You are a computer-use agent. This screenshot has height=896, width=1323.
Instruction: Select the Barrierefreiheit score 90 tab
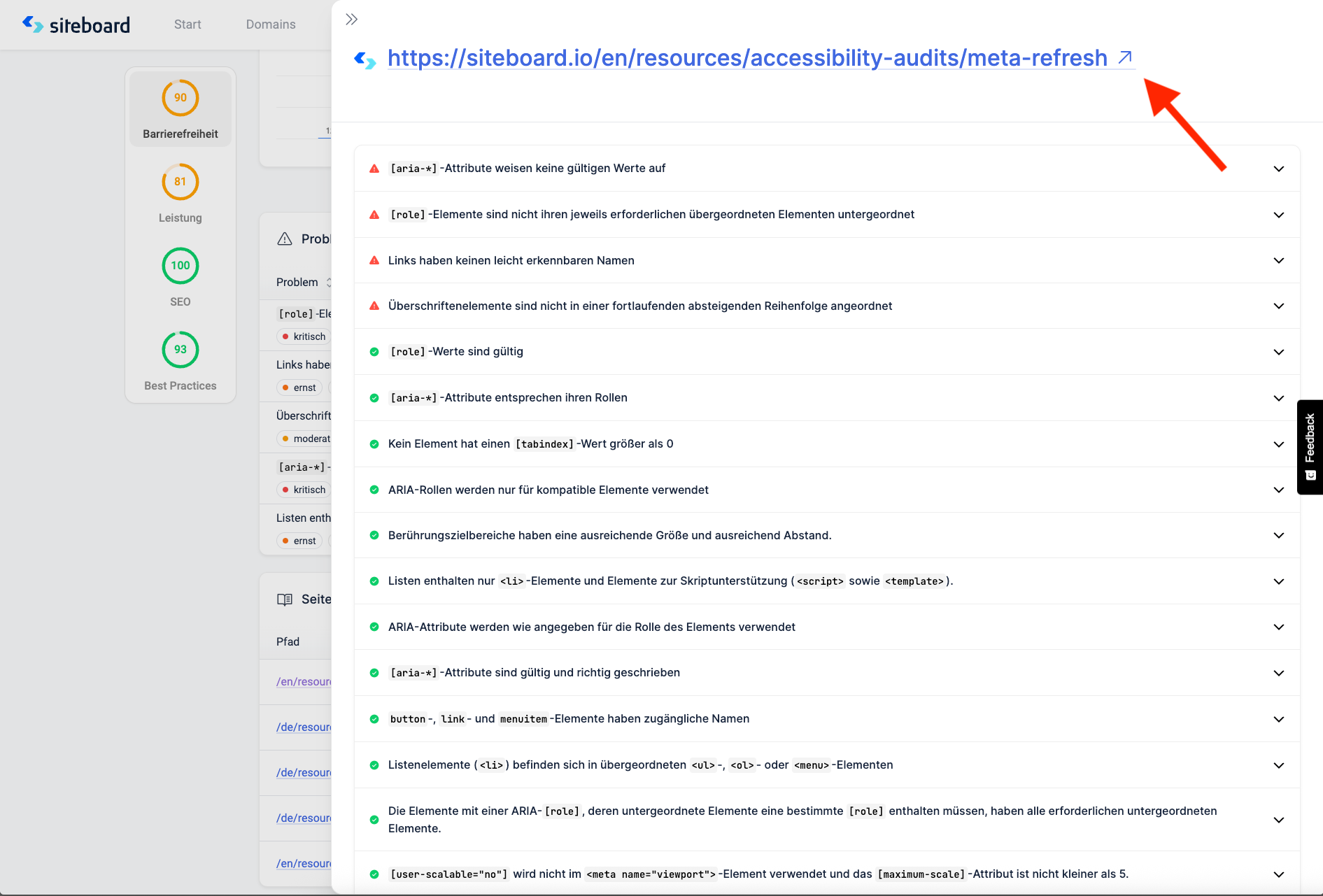[x=181, y=109]
